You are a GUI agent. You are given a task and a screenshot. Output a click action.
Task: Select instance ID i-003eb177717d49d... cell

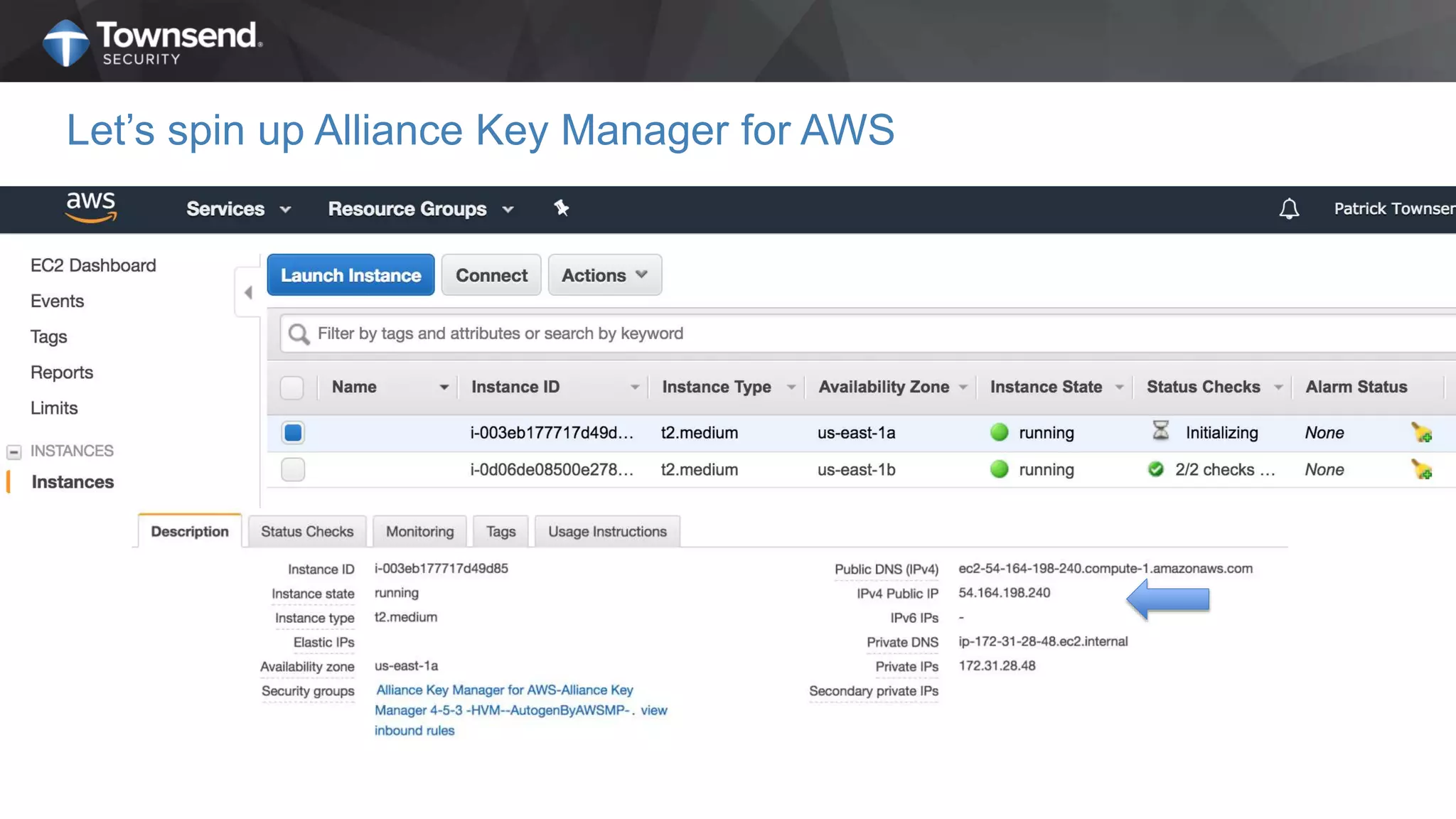point(552,432)
